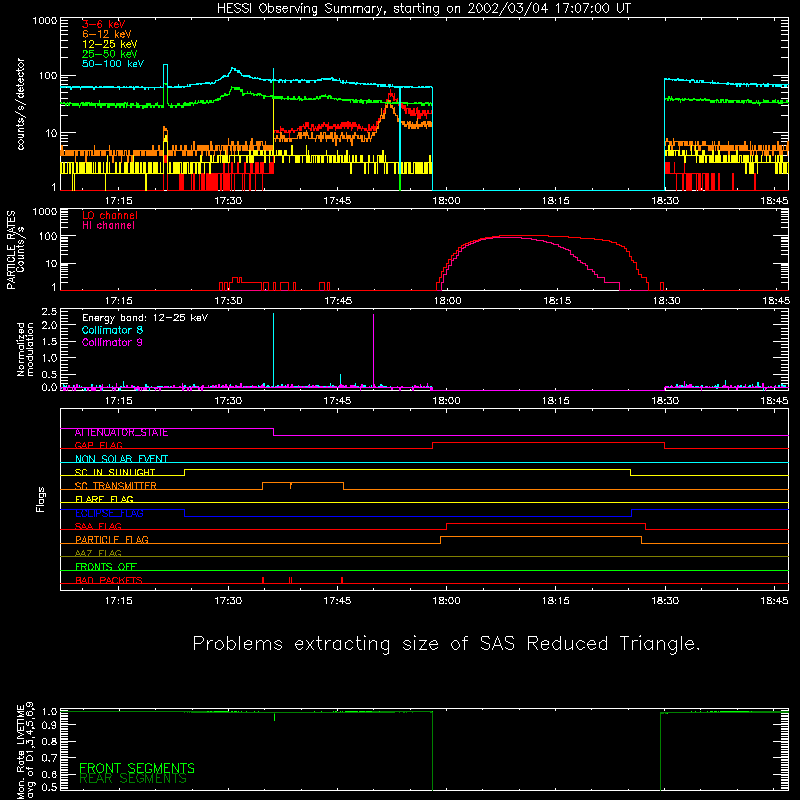Click the LO channel legend label
Screen dimensions: 800x800
pos(110,215)
